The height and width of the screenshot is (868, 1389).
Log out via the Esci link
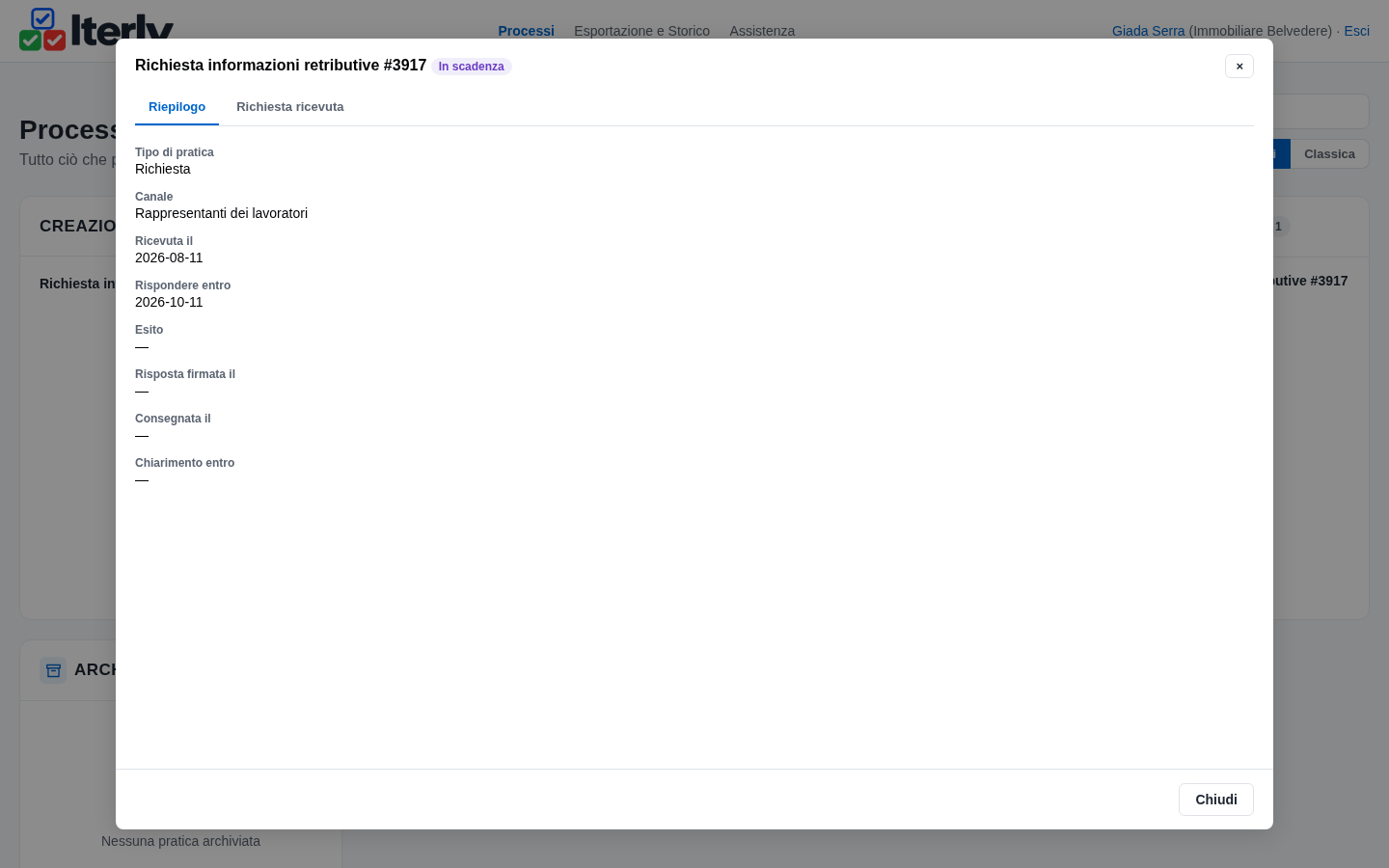coord(1356,31)
